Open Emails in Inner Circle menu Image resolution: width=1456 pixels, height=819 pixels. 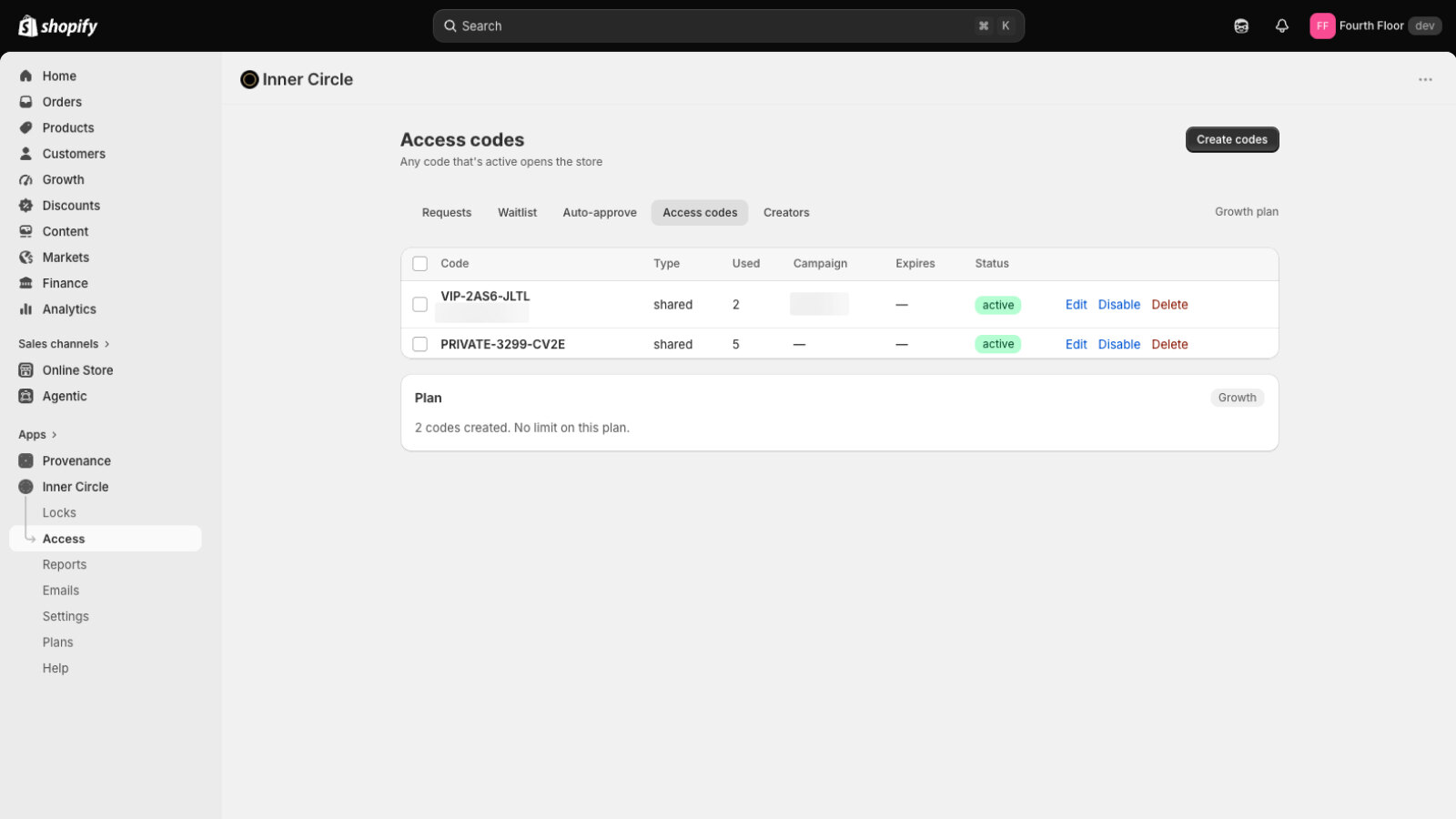pyautogui.click(x=61, y=591)
